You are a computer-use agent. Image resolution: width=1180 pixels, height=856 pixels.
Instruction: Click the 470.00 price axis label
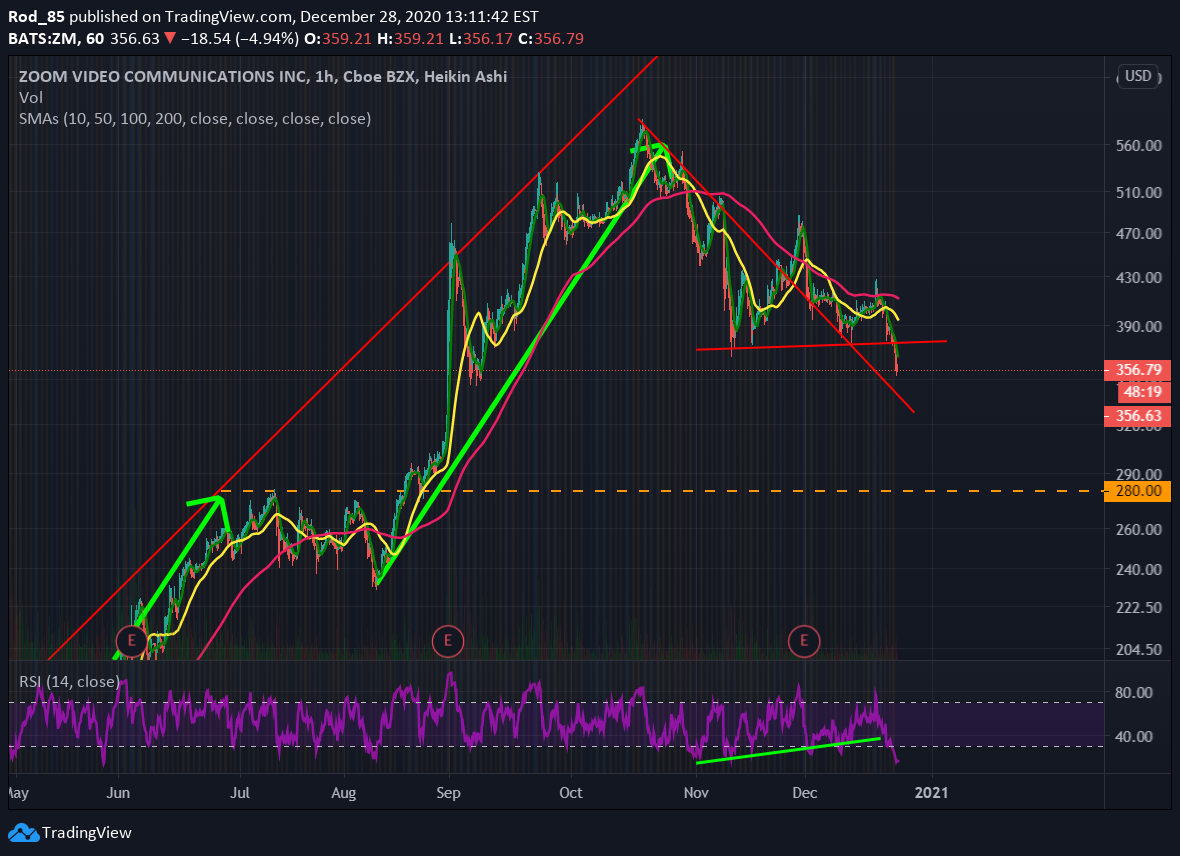(1139, 233)
